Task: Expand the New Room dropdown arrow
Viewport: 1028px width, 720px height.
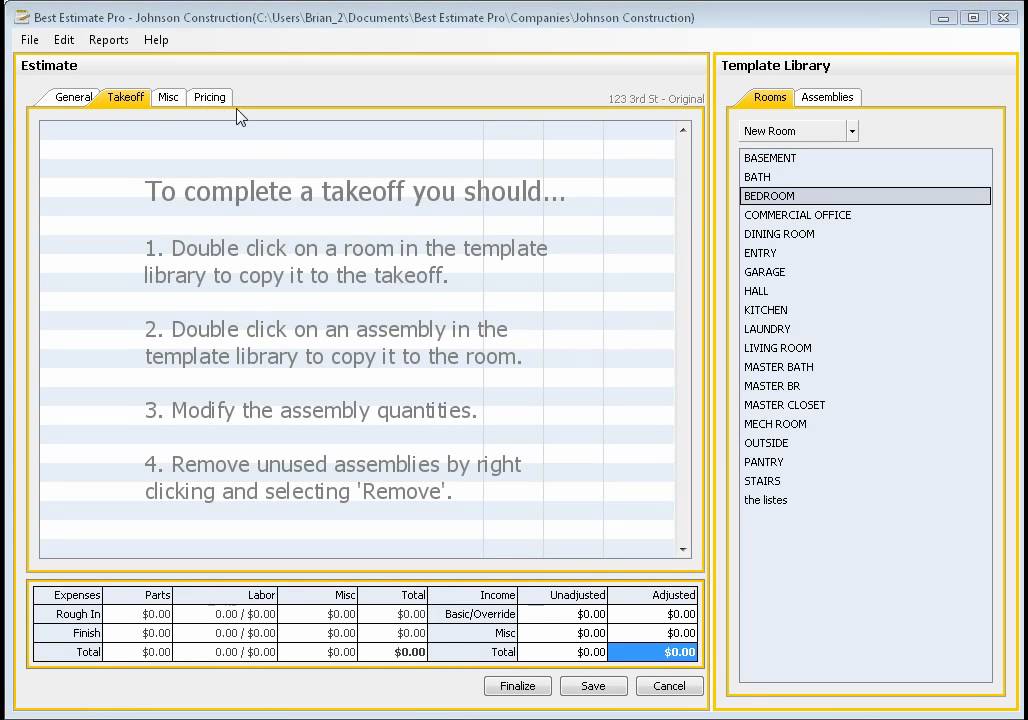Action: click(852, 131)
